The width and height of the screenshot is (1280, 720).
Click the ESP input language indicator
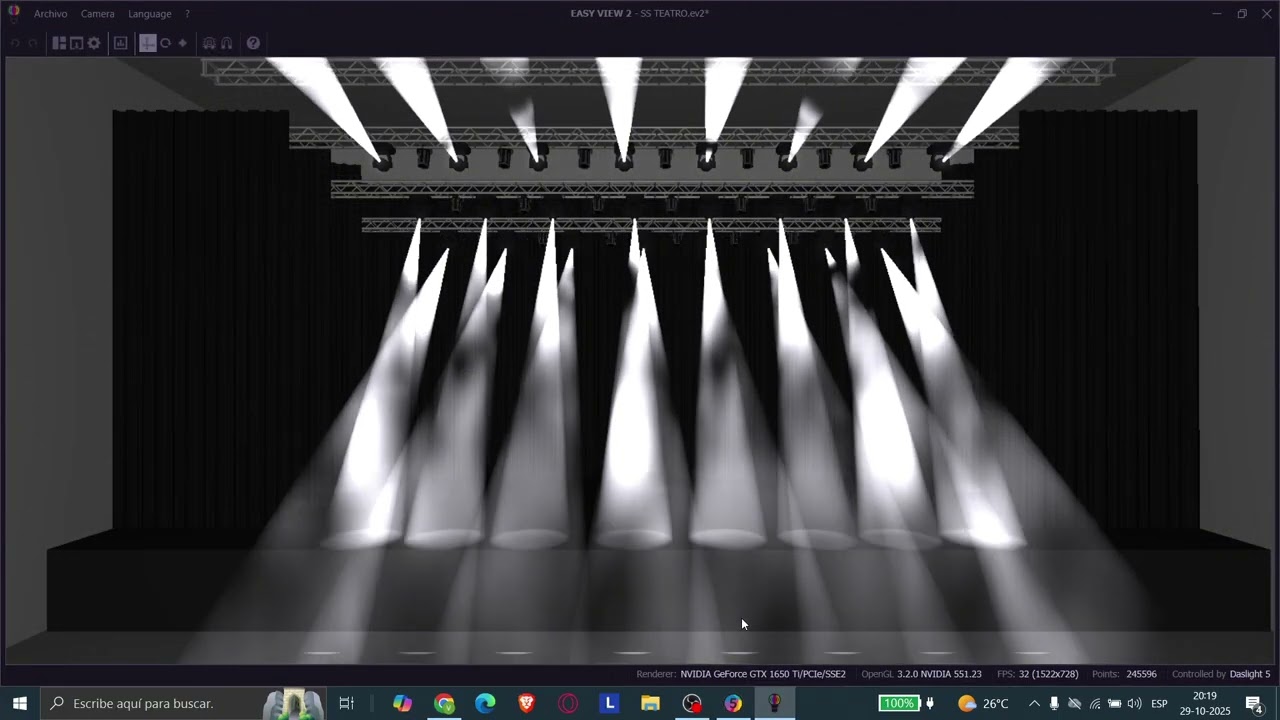tap(1159, 703)
